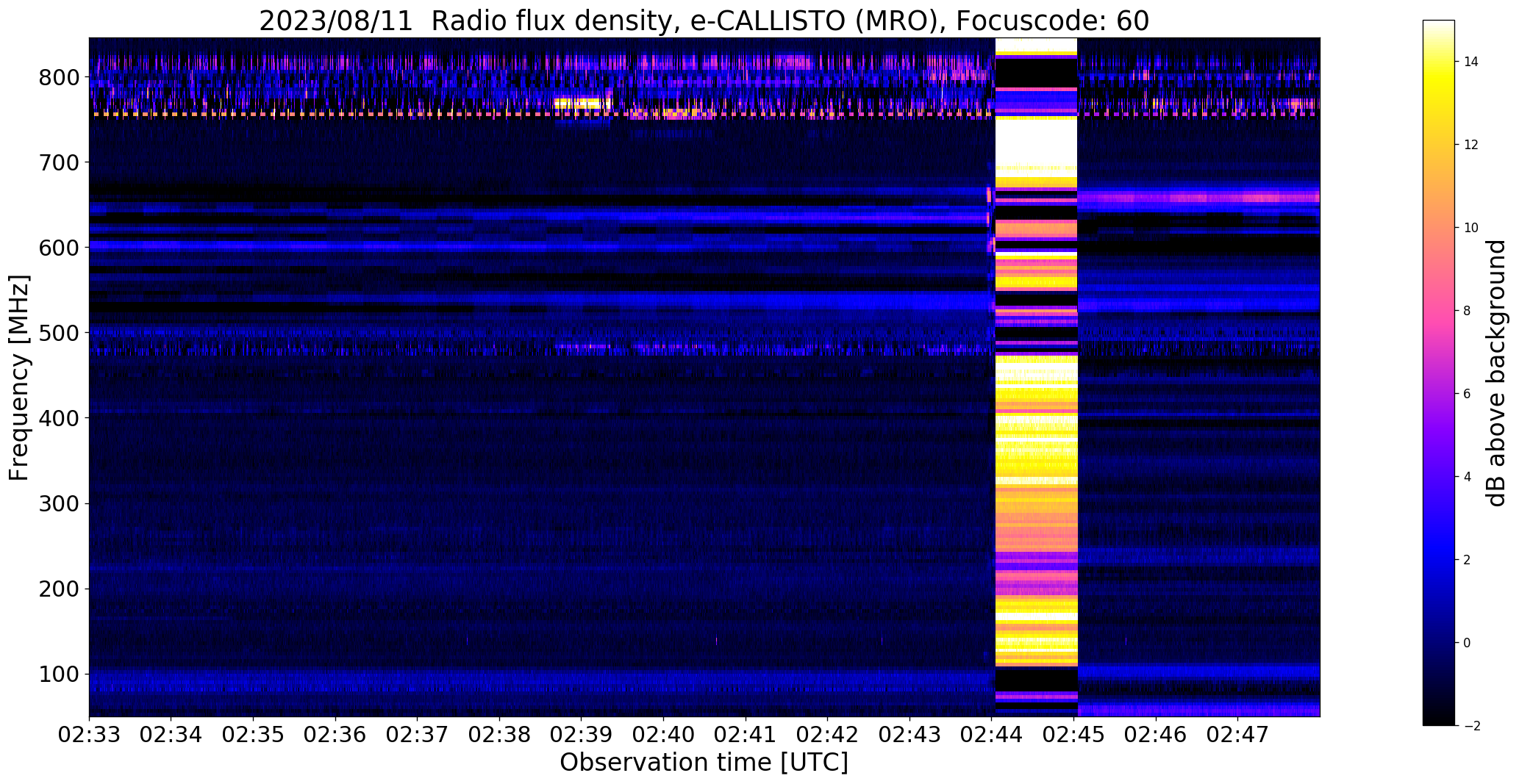
Task: Click the 02:35 time tick label
Action: (x=254, y=735)
